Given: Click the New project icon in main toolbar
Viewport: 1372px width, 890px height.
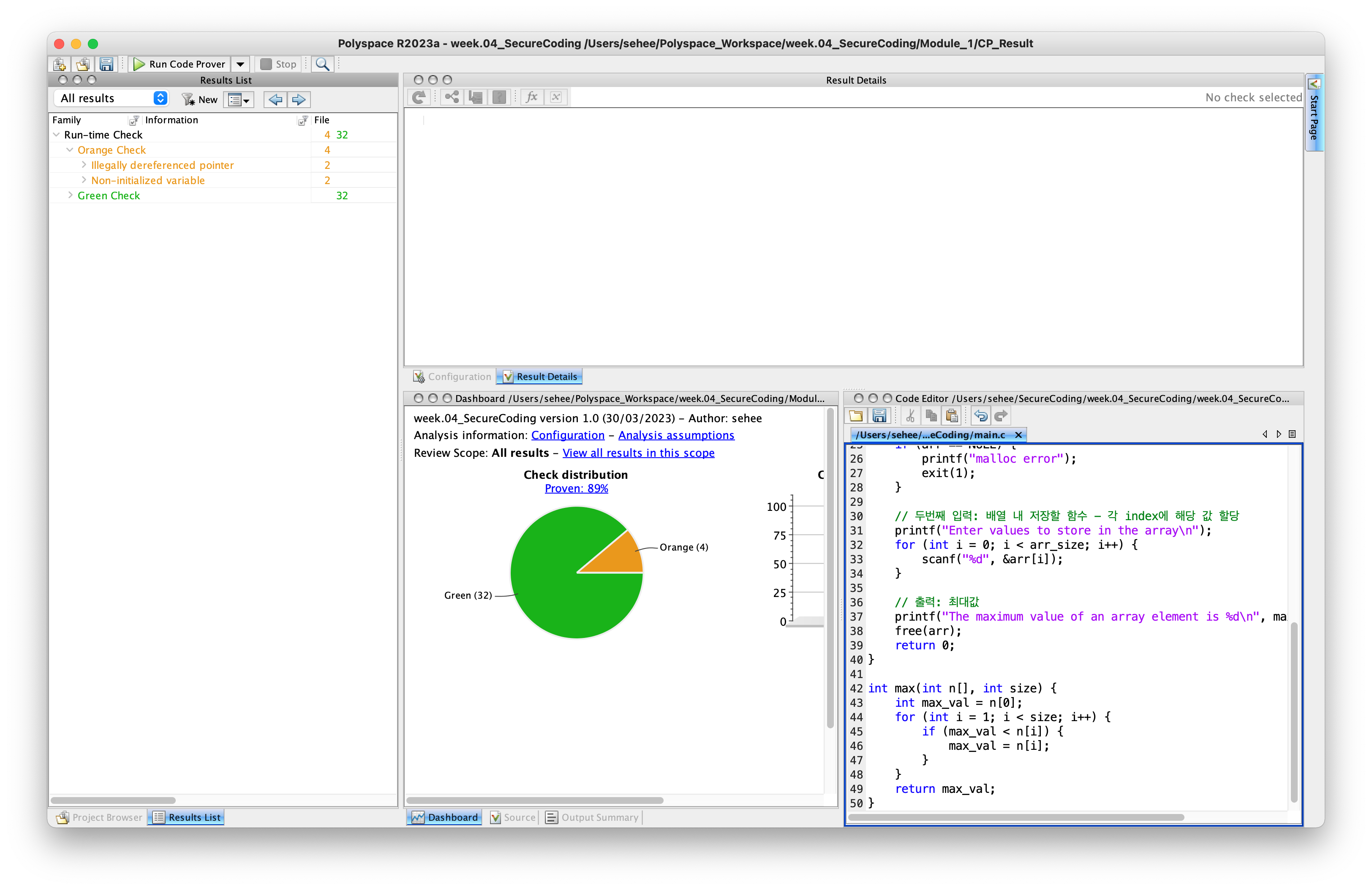Looking at the screenshot, I should click(x=60, y=64).
